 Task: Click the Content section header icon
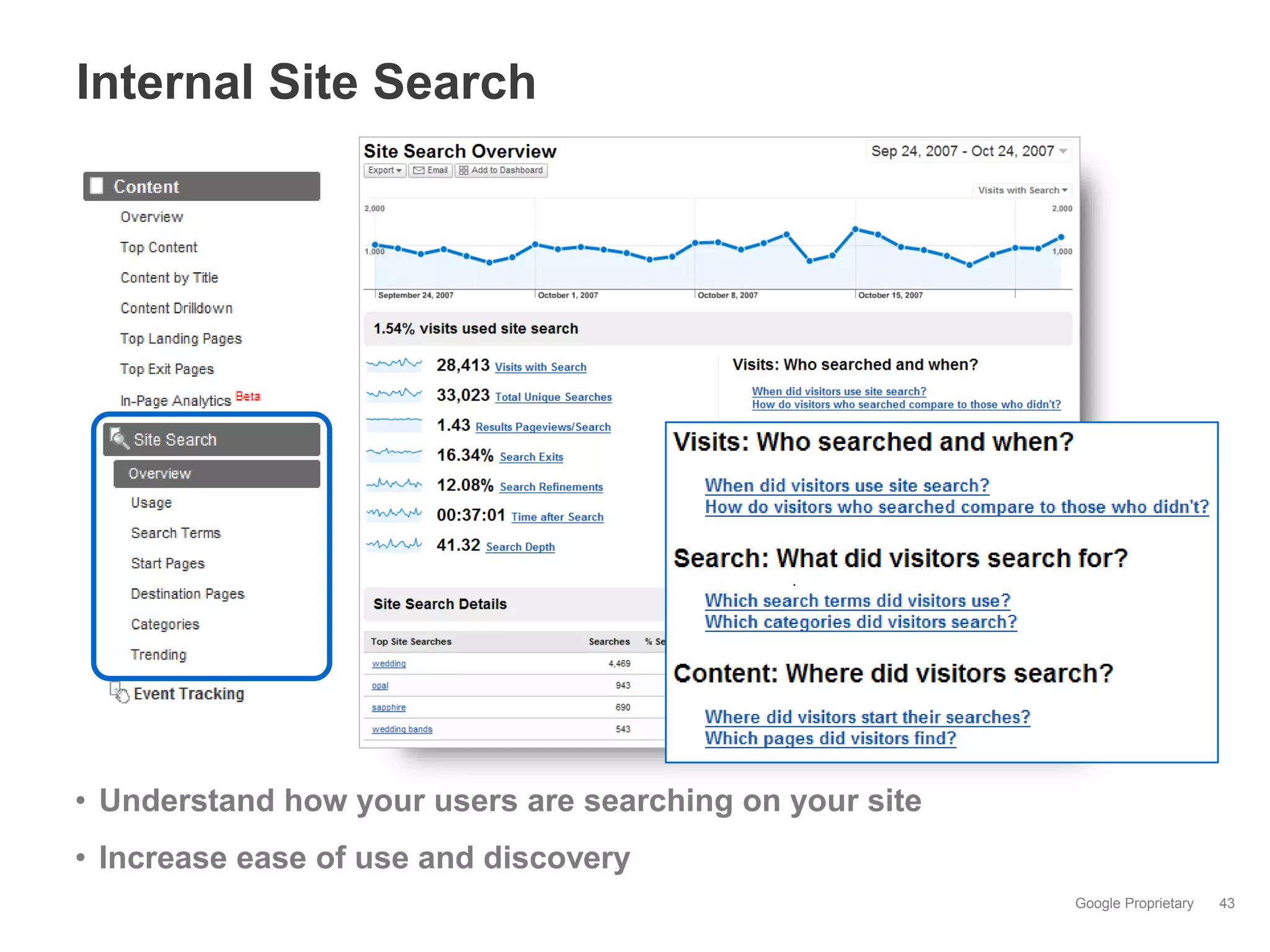point(97,186)
